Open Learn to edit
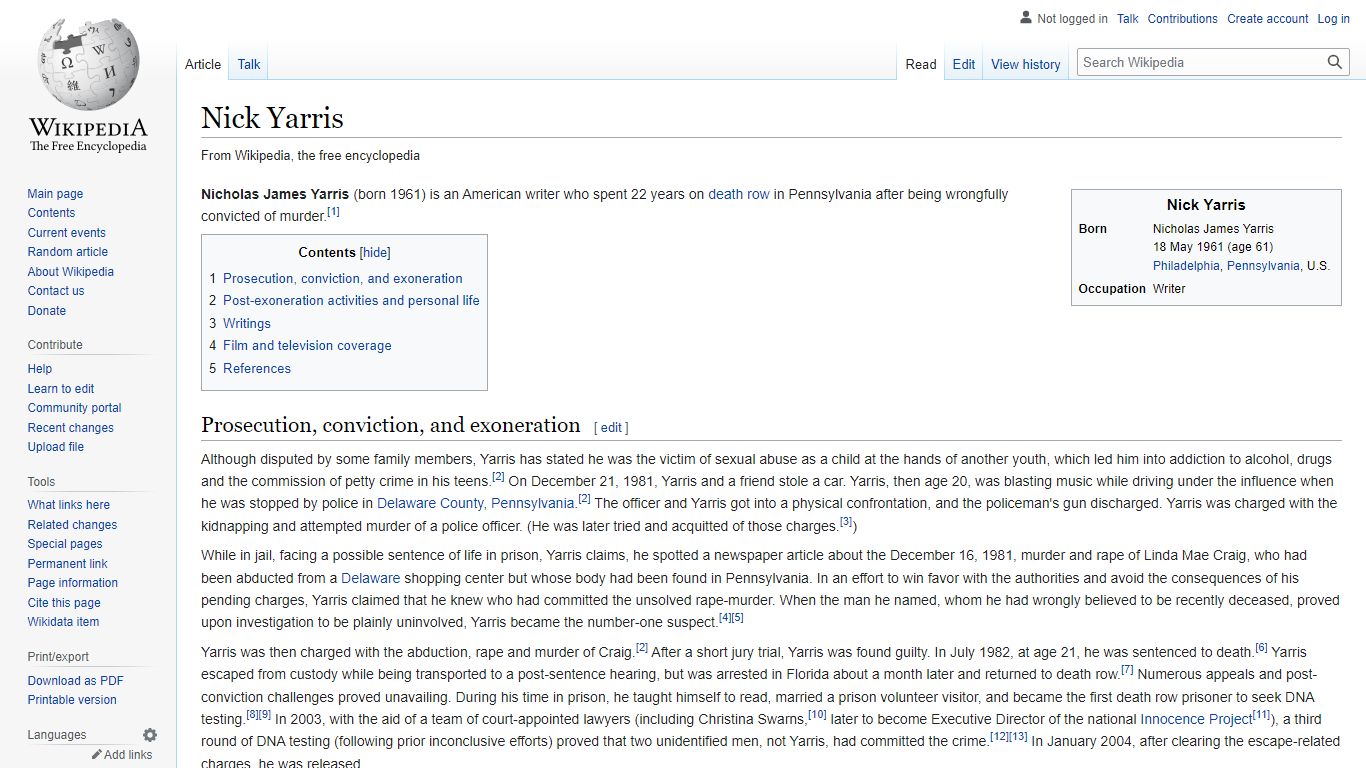The image size is (1366, 768). click(61, 389)
